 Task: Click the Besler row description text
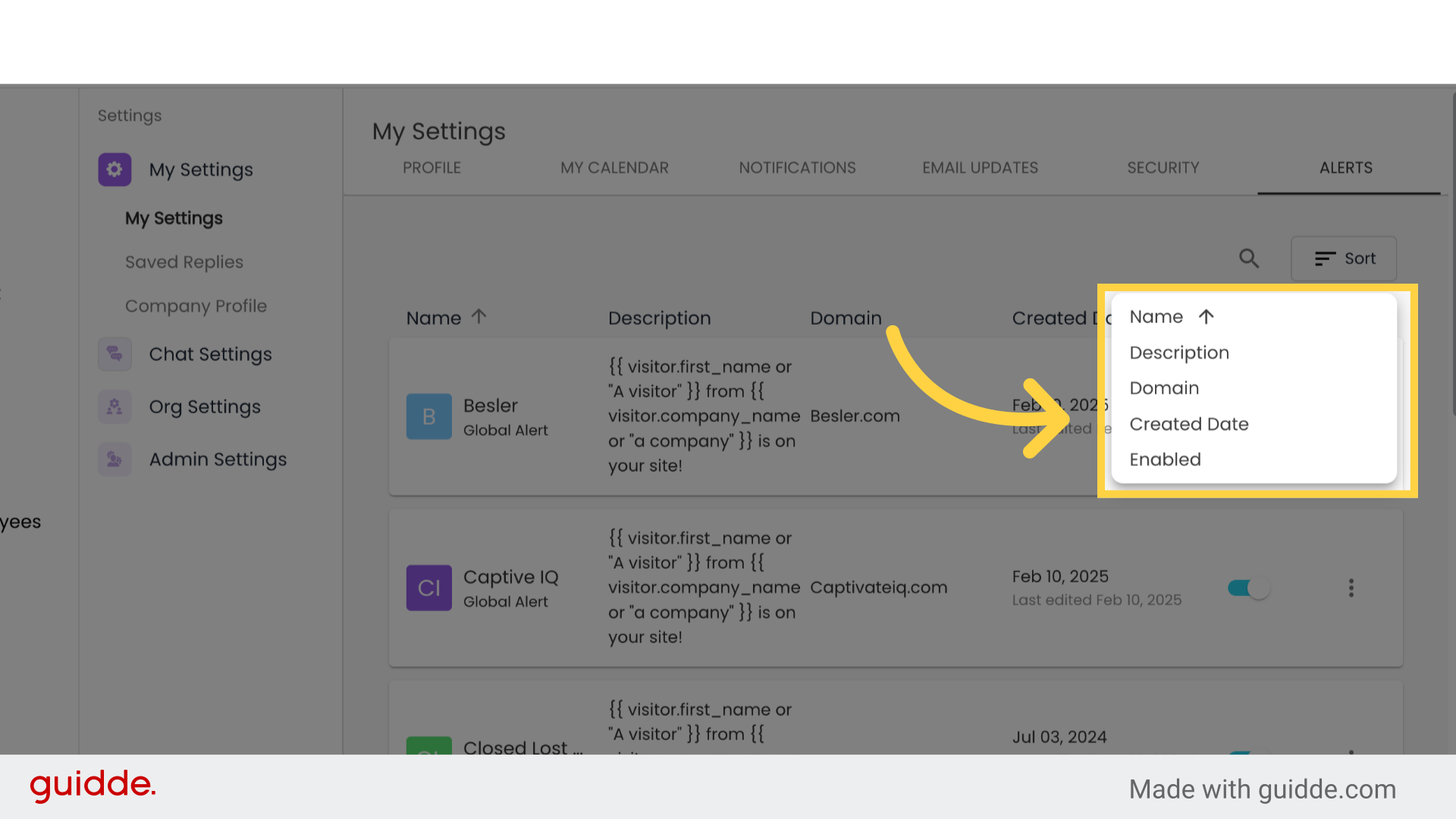[703, 416]
